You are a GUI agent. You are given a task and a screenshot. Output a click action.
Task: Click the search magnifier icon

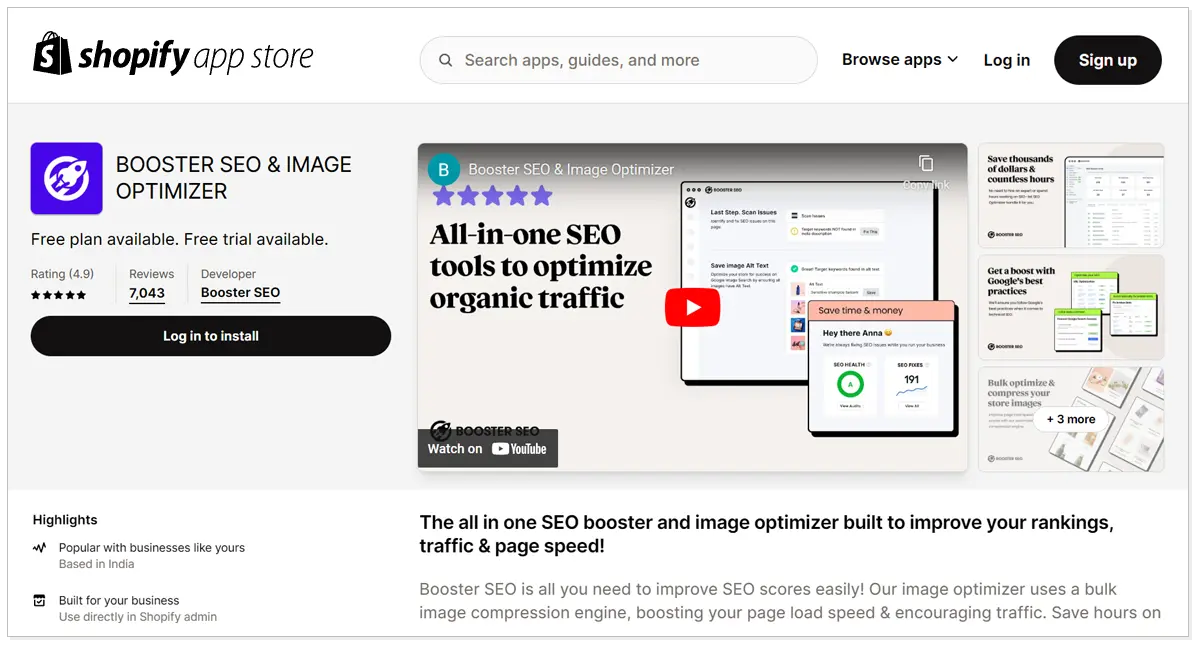(446, 60)
